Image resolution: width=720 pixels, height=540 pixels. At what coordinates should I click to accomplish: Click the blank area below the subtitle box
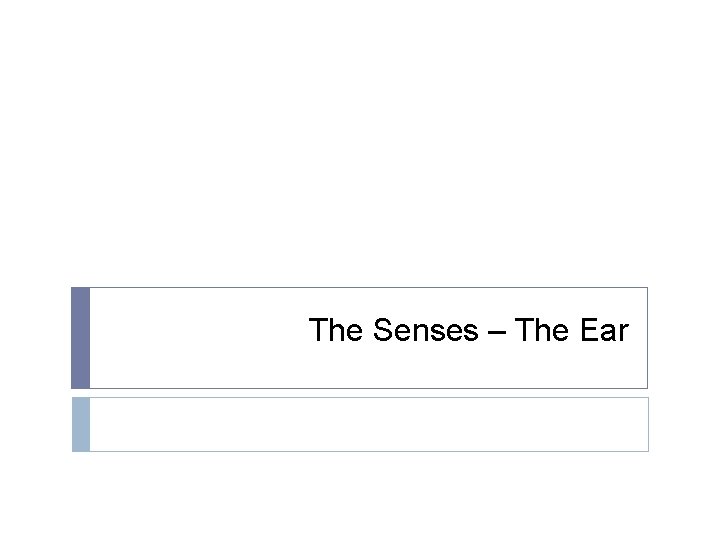click(360, 495)
